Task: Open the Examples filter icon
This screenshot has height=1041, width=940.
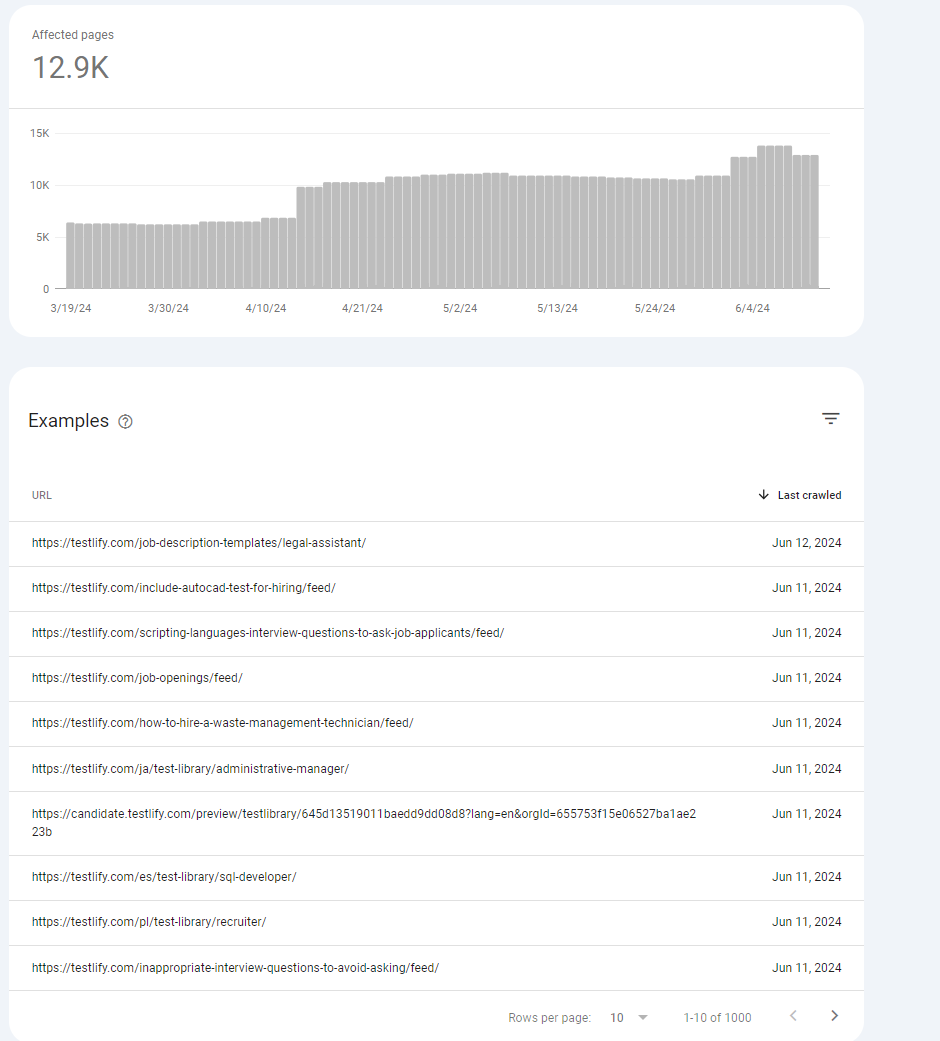Action: [830, 418]
